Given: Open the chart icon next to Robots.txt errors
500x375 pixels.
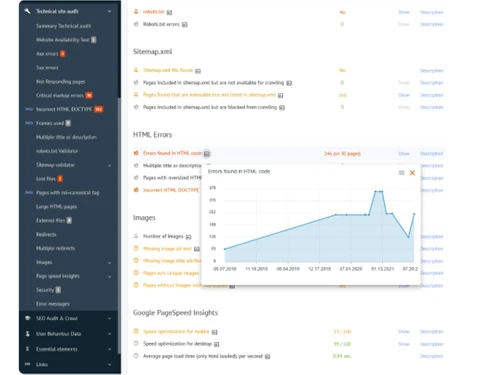Looking at the screenshot, I should (185, 24).
